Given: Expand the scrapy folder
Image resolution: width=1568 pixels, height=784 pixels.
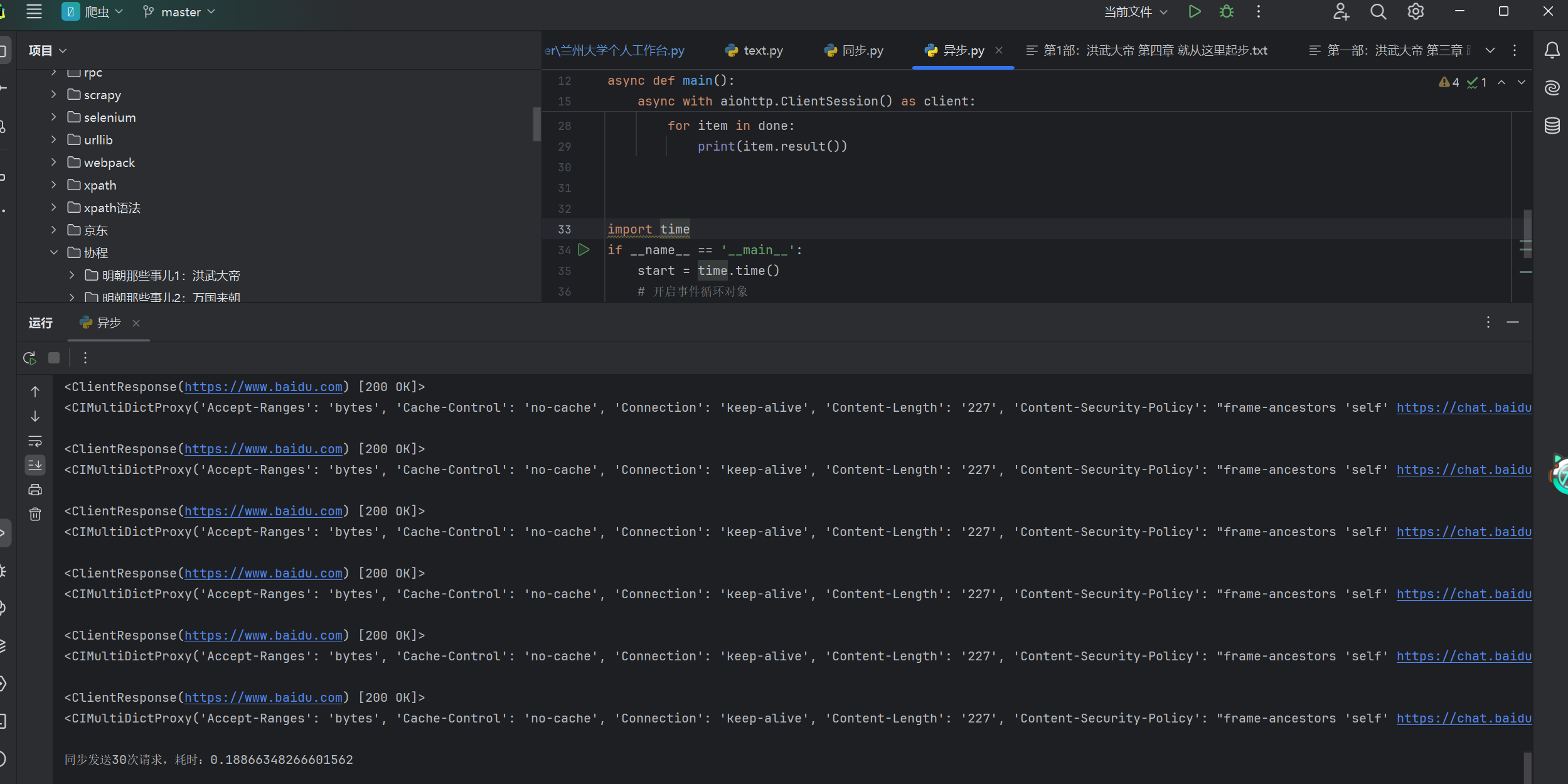Looking at the screenshot, I should [54, 95].
